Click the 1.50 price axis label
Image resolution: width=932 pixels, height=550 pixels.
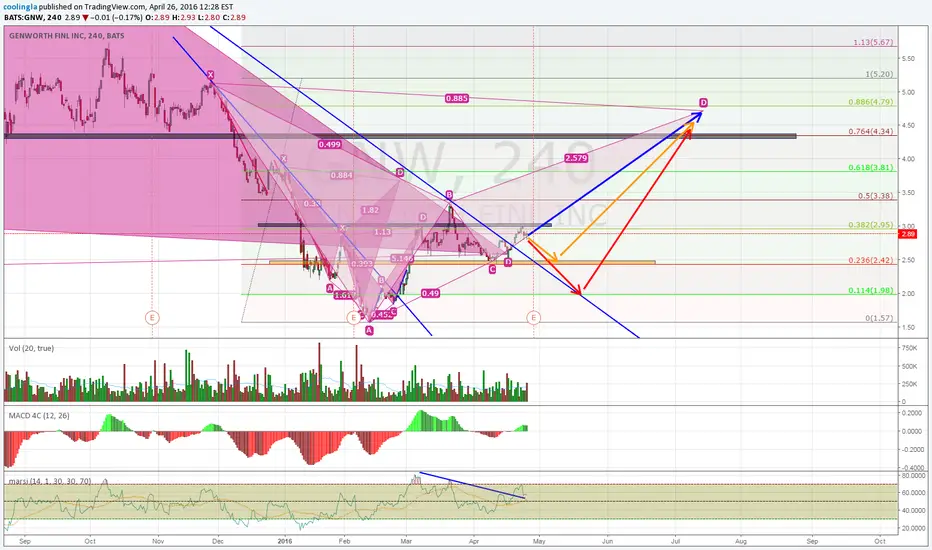pyautogui.click(x=908, y=327)
